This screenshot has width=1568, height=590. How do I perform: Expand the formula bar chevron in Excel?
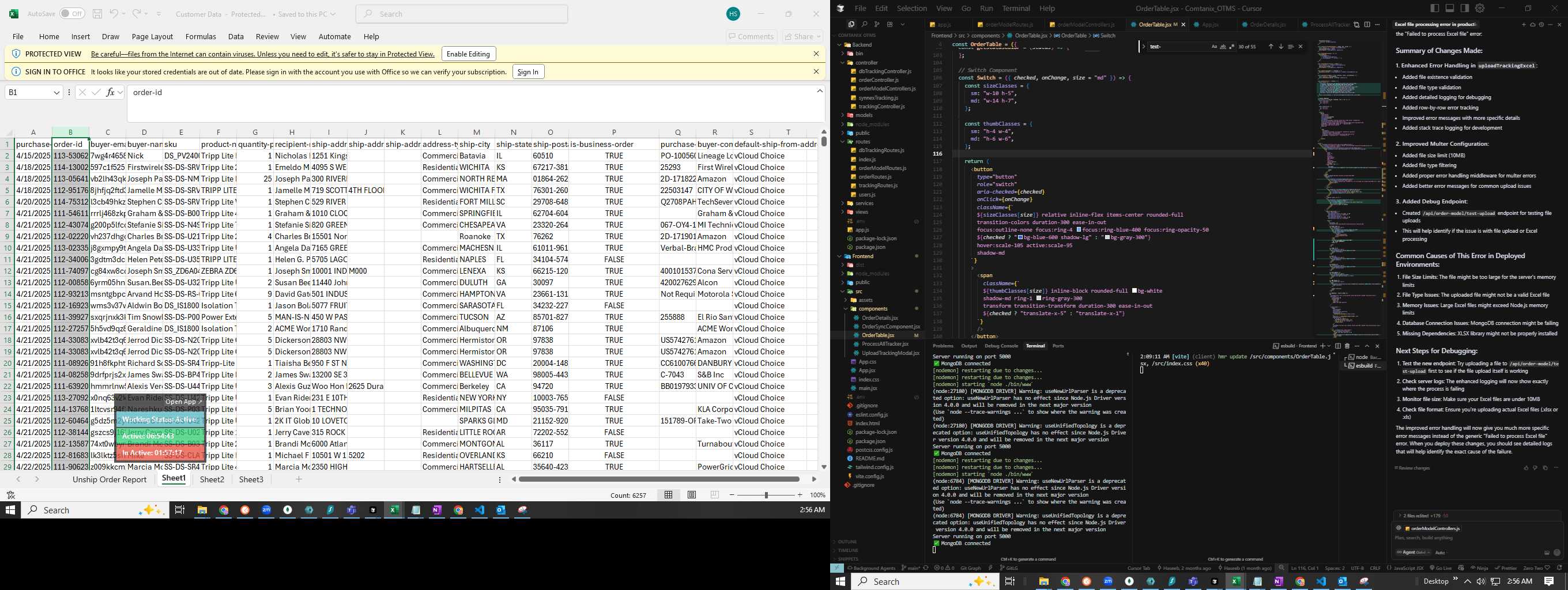click(x=820, y=90)
